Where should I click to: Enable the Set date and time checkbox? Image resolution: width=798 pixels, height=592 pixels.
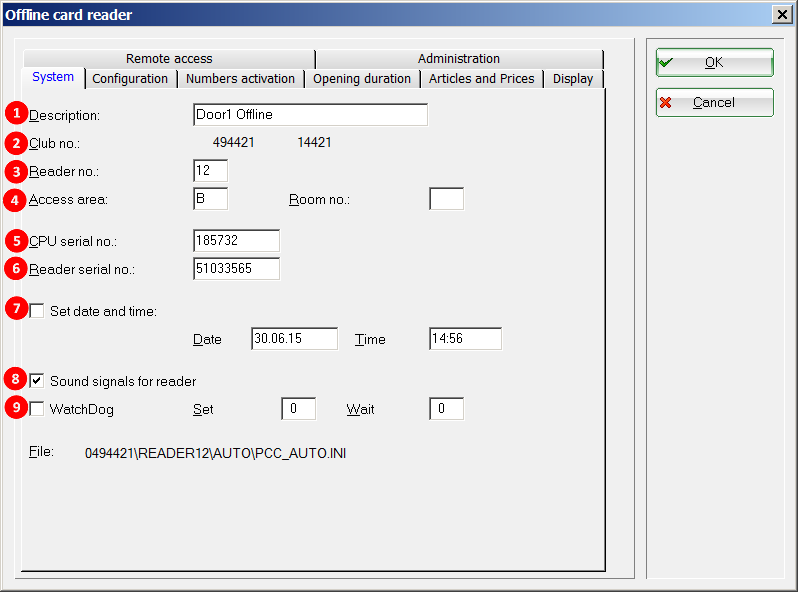coord(37,311)
